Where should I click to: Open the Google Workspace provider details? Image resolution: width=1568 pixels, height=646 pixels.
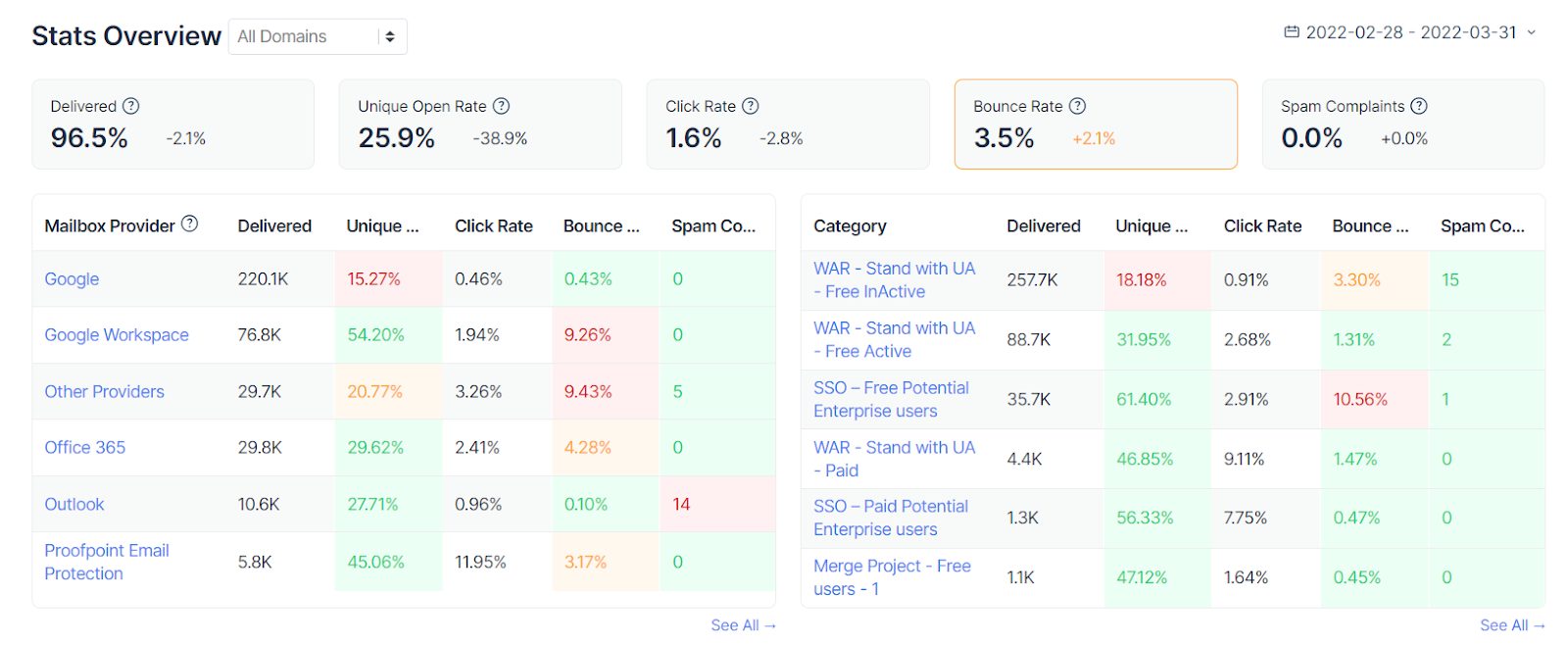click(116, 334)
